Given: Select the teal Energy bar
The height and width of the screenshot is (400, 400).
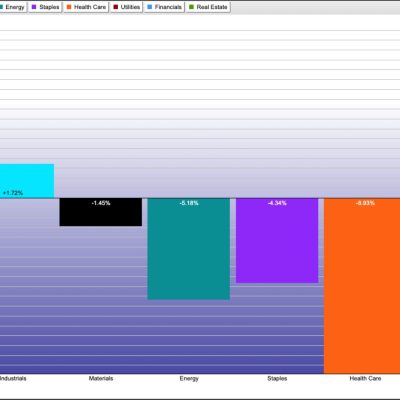Looking at the screenshot, I should [x=189, y=249].
